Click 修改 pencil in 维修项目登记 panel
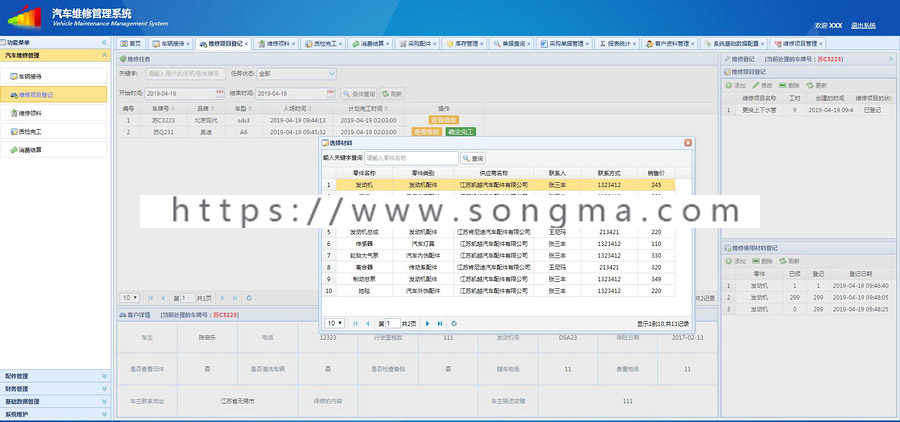 tap(762, 85)
